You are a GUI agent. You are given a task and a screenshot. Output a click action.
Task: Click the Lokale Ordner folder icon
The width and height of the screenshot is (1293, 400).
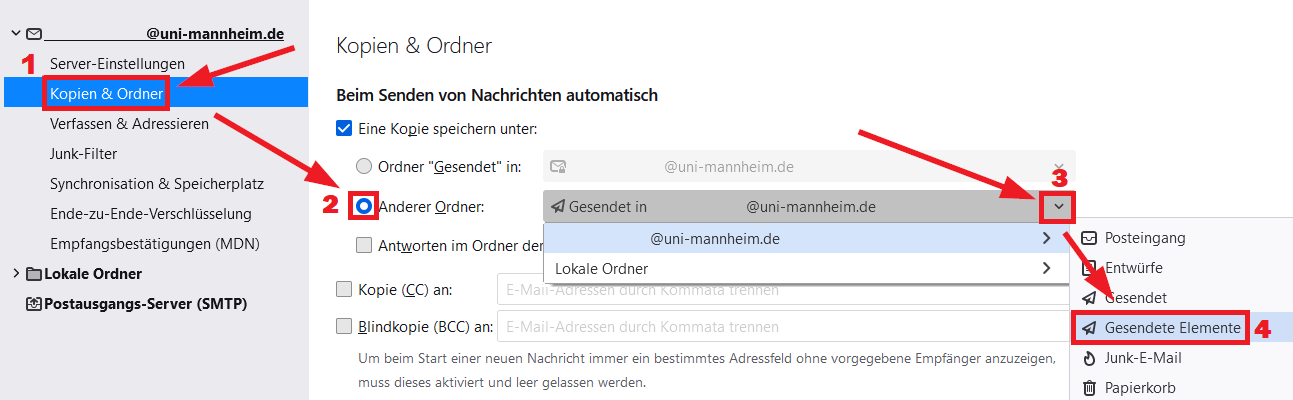pyautogui.click(x=34, y=274)
